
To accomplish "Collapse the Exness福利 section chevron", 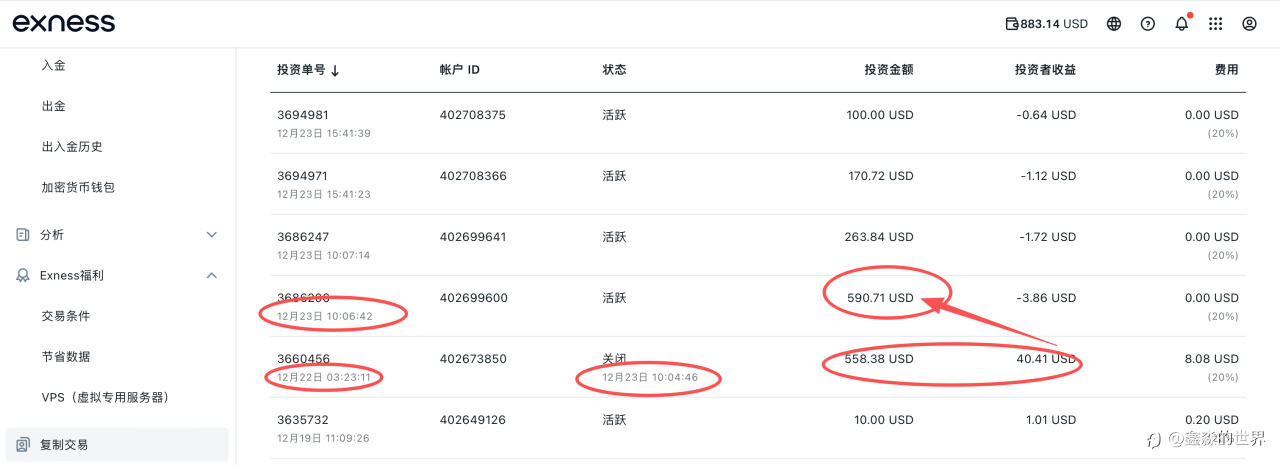I will (211, 275).
